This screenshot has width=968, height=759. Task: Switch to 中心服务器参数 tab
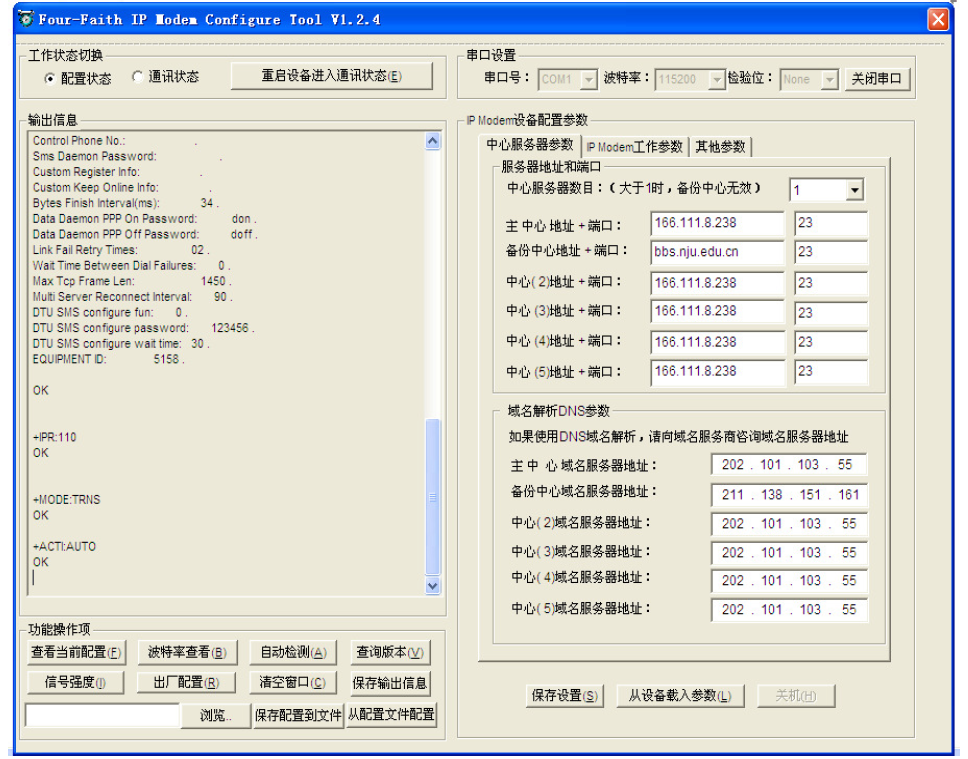530,145
